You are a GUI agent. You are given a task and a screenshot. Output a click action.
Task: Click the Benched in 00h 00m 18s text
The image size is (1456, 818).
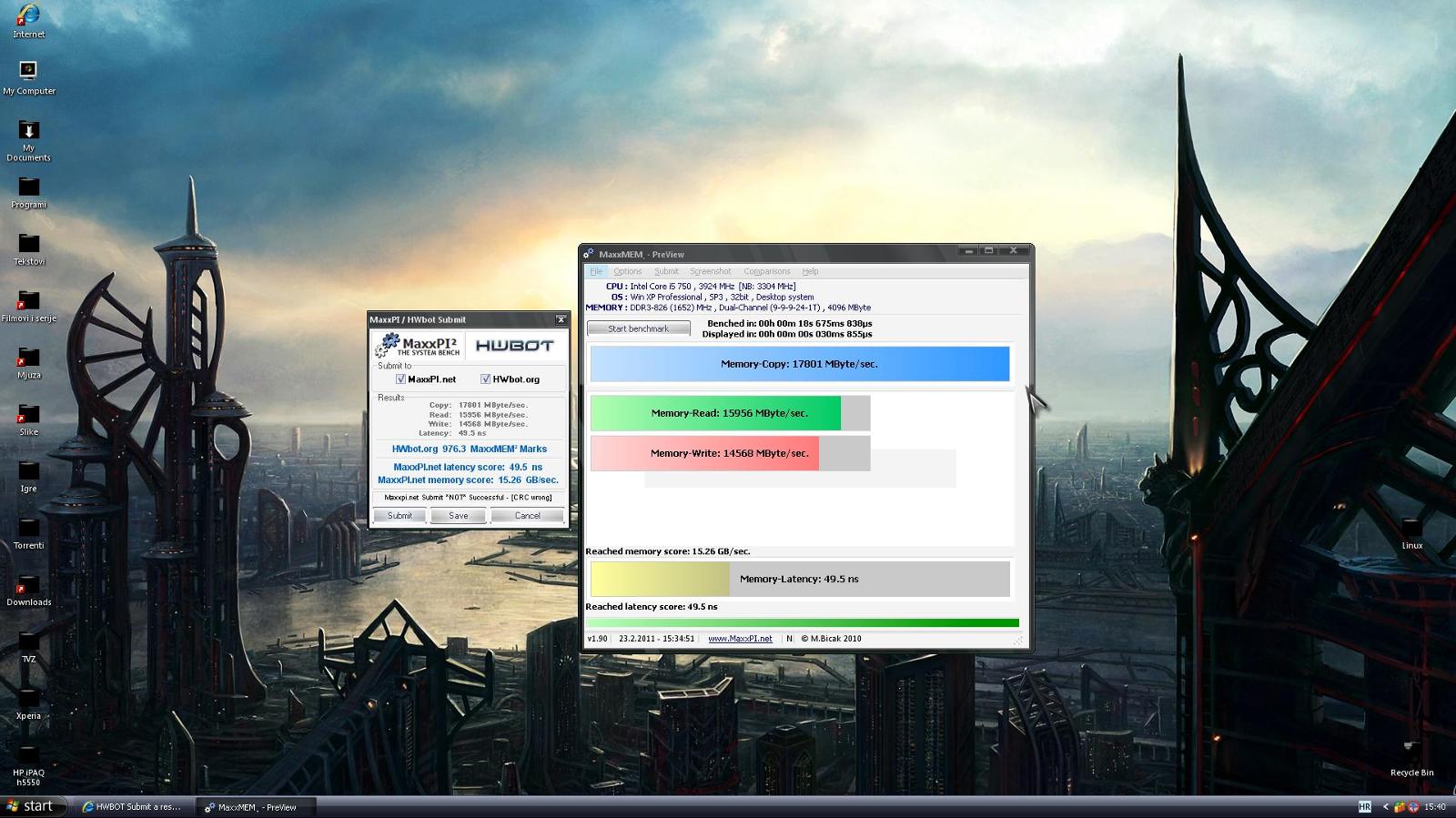click(790, 323)
